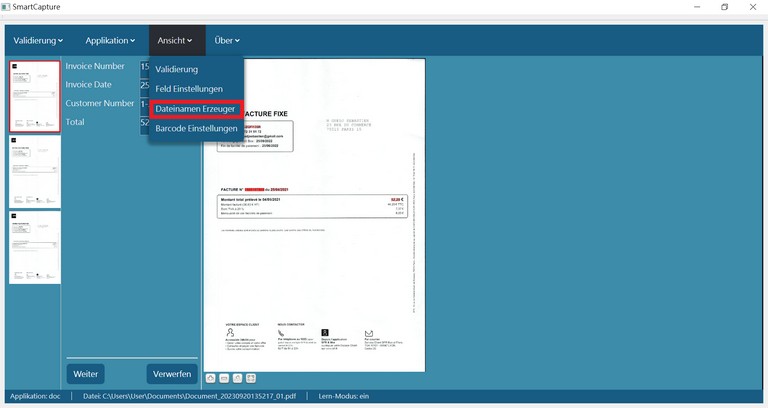This screenshot has width=768, height=408.
Task: Choose Validierung in the Ansicht dropdown list
Action: click(x=196, y=69)
